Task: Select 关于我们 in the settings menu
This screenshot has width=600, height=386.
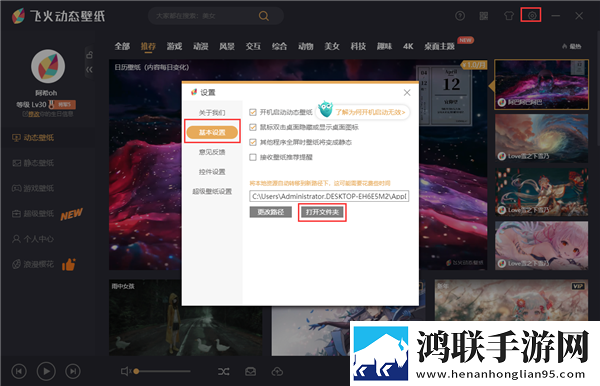Action: (212, 112)
